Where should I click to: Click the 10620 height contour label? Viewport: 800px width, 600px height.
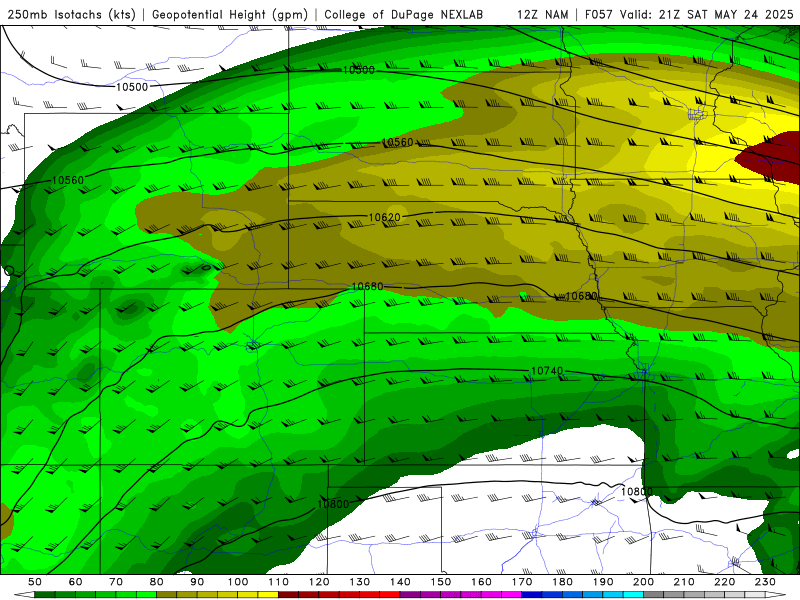click(x=384, y=217)
